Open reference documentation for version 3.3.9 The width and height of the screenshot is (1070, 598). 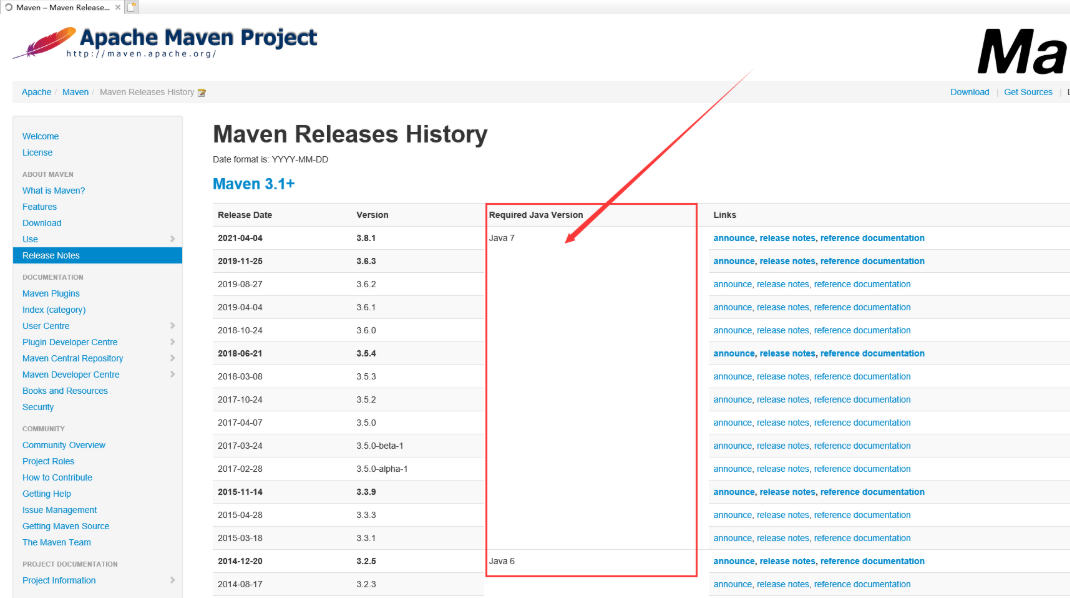(872, 492)
